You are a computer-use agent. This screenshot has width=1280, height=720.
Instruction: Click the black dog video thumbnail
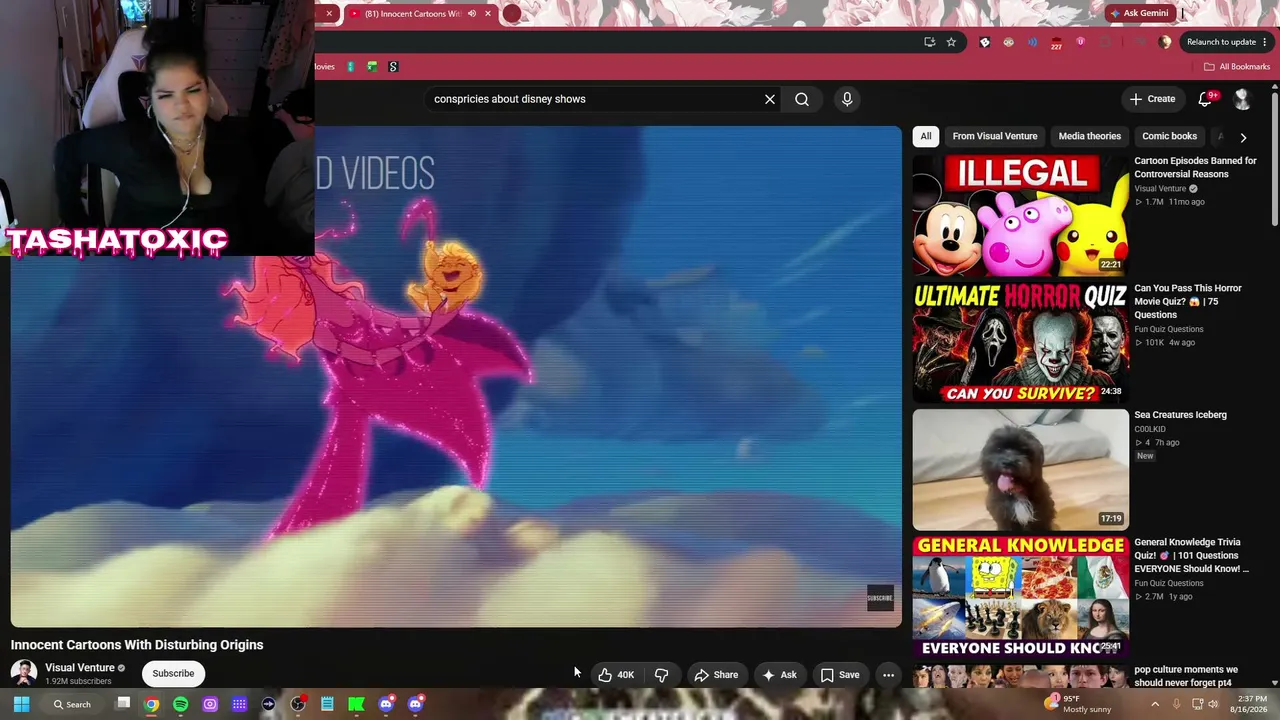1020,469
